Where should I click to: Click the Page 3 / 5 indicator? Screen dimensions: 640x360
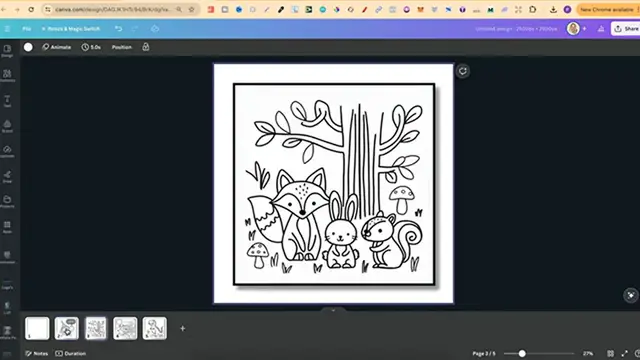coord(484,353)
